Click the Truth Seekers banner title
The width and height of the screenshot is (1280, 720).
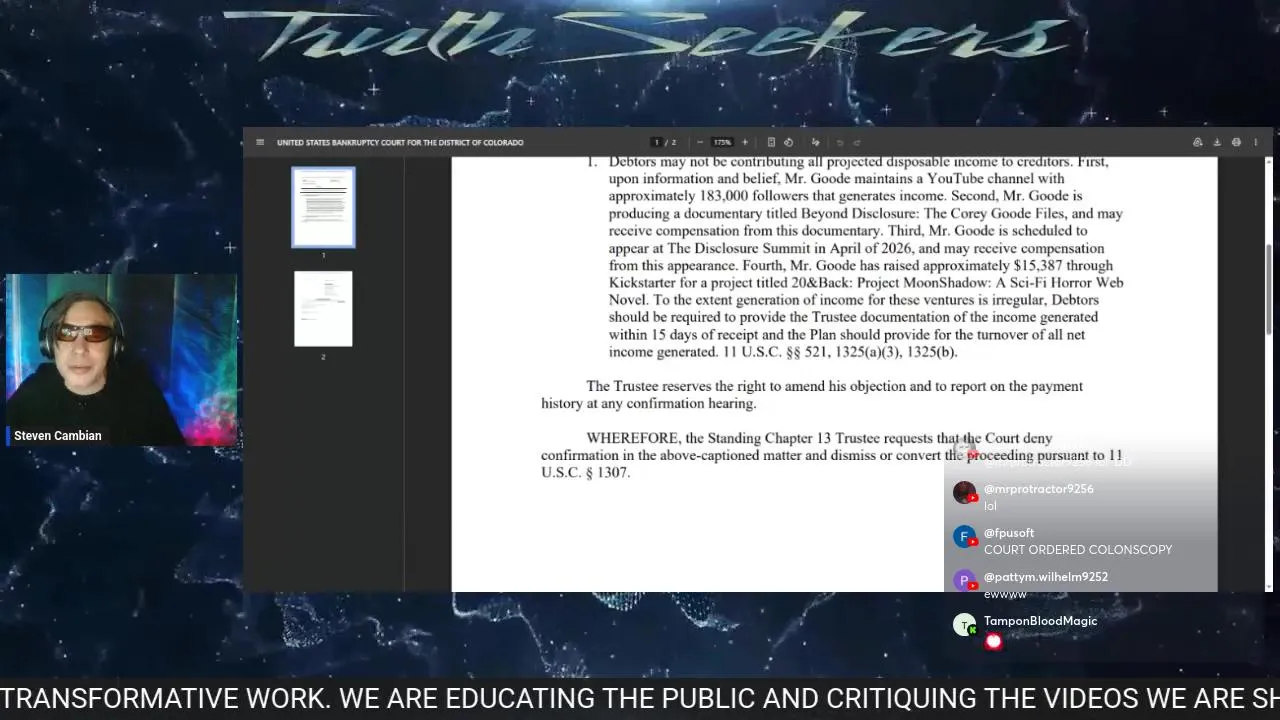pos(645,38)
